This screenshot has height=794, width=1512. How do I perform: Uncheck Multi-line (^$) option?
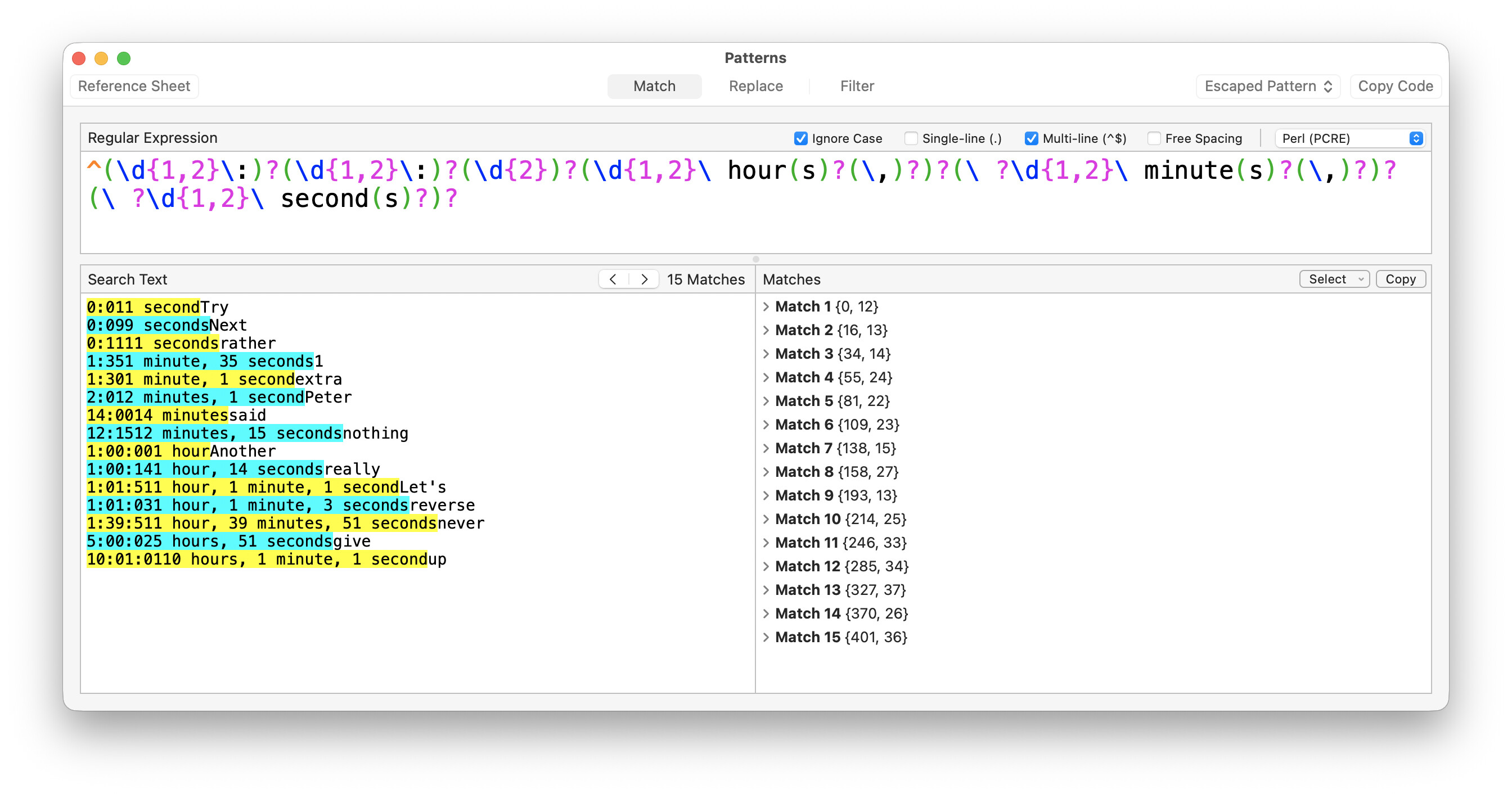pyautogui.click(x=1031, y=138)
